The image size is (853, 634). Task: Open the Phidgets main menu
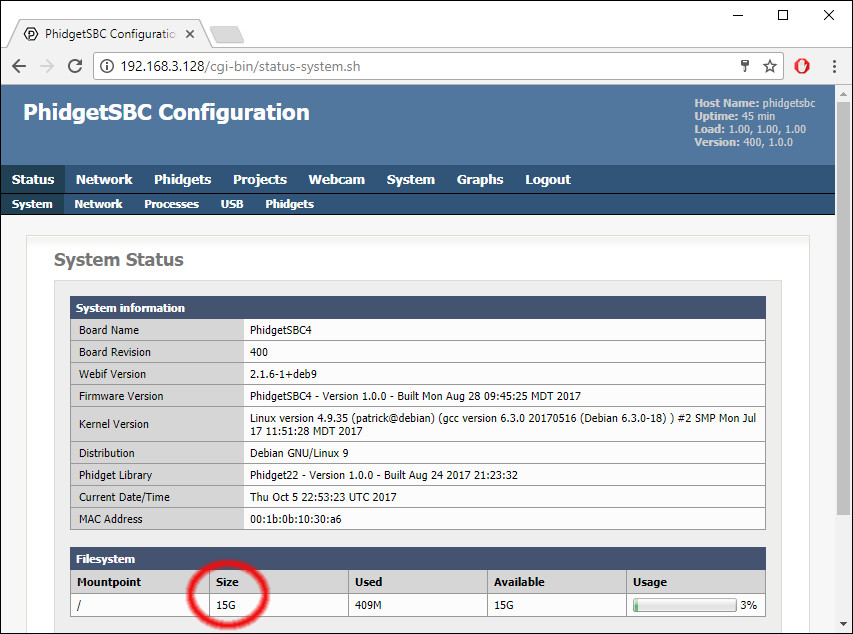(x=182, y=180)
